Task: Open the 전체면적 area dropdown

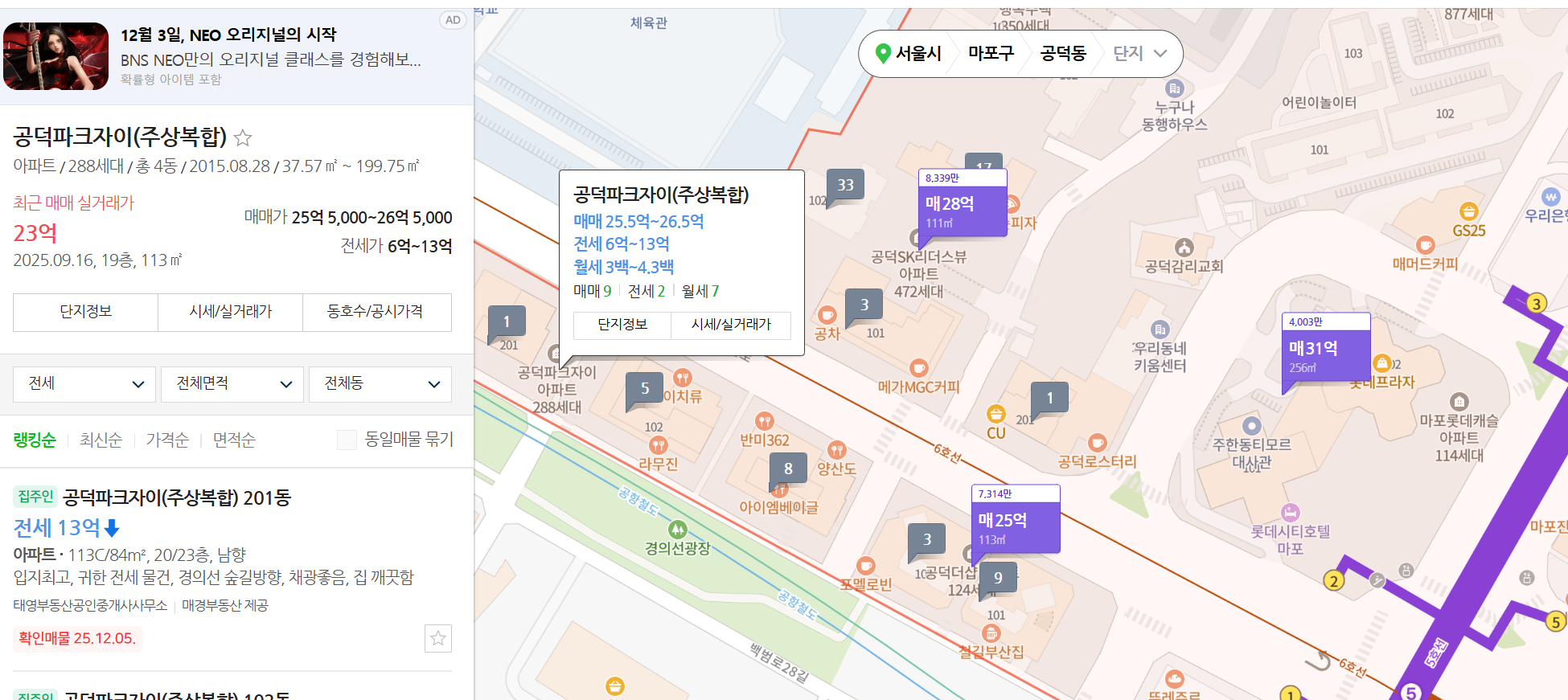Action: point(232,384)
